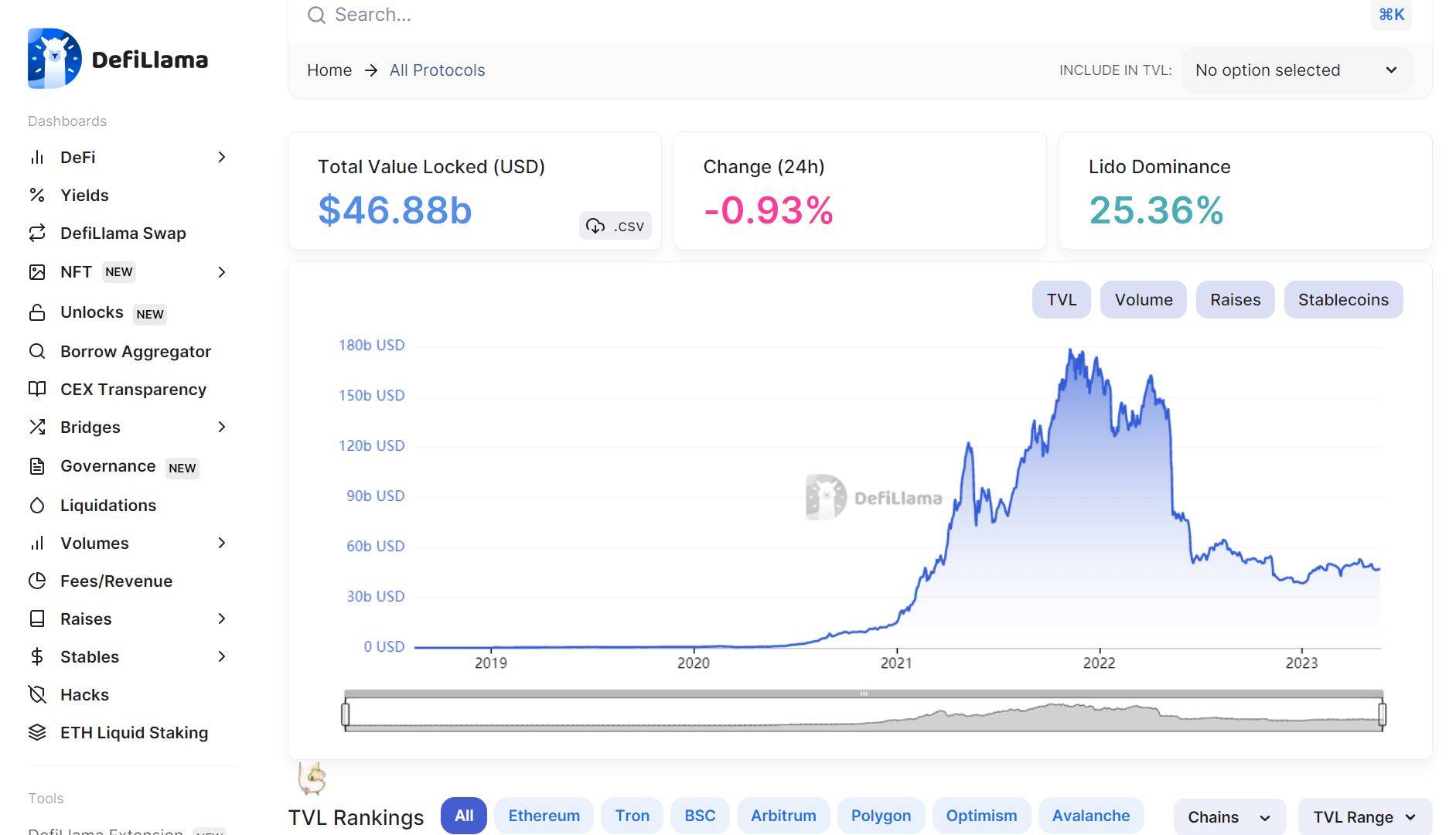Click the Volumes bar chart icon

click(x=37, y=544)
